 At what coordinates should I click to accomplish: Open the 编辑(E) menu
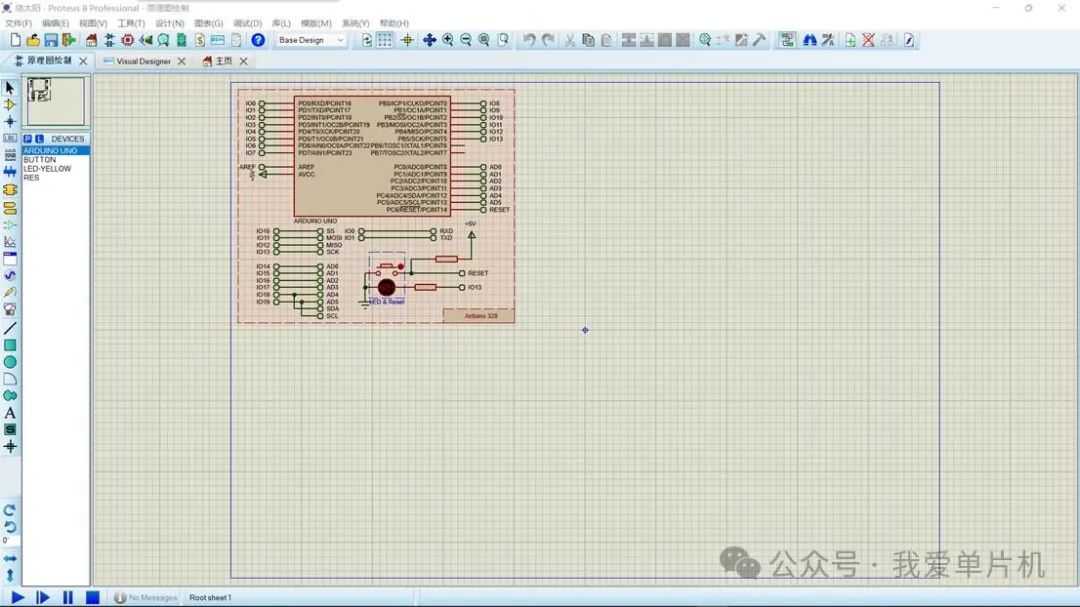56,23
